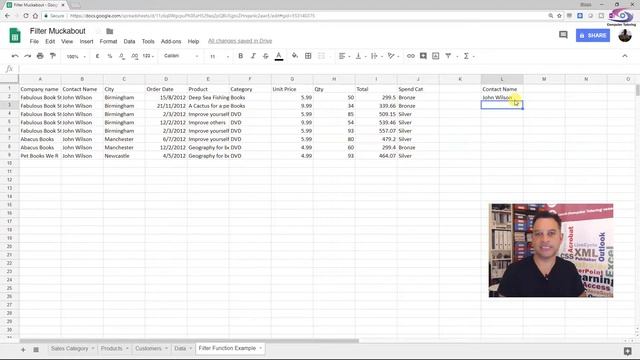Insert a comment from toolbar
640x360 pixels.
423,56
